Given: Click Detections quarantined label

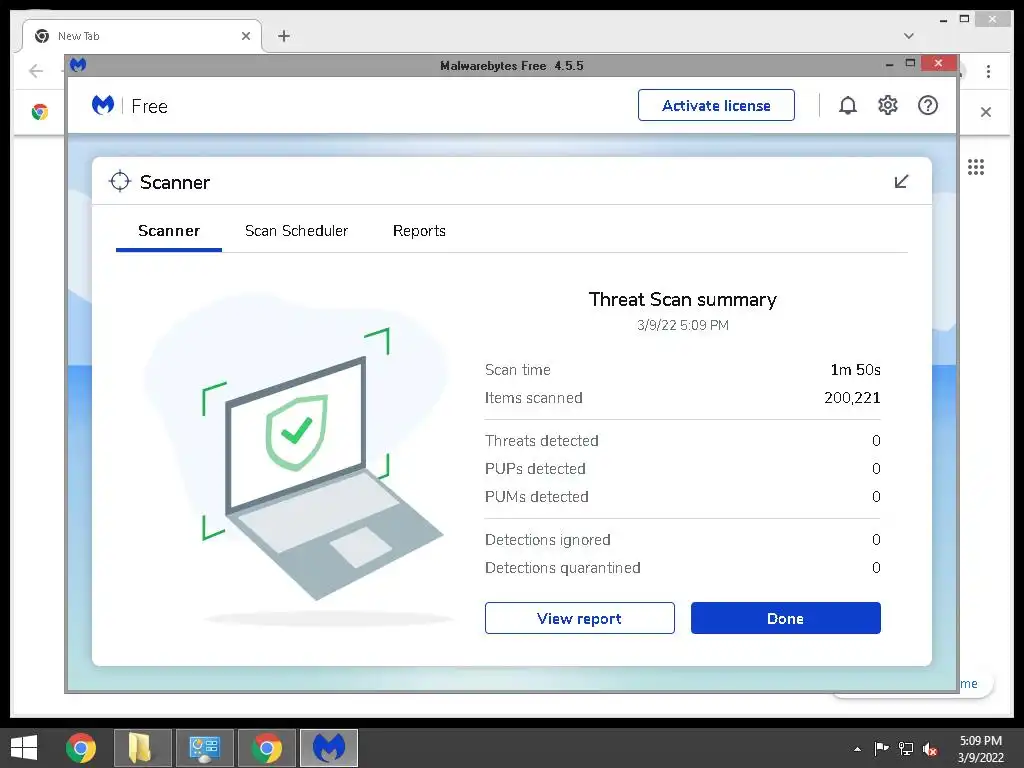Looking at the screenshot, I should pos(562,568).
